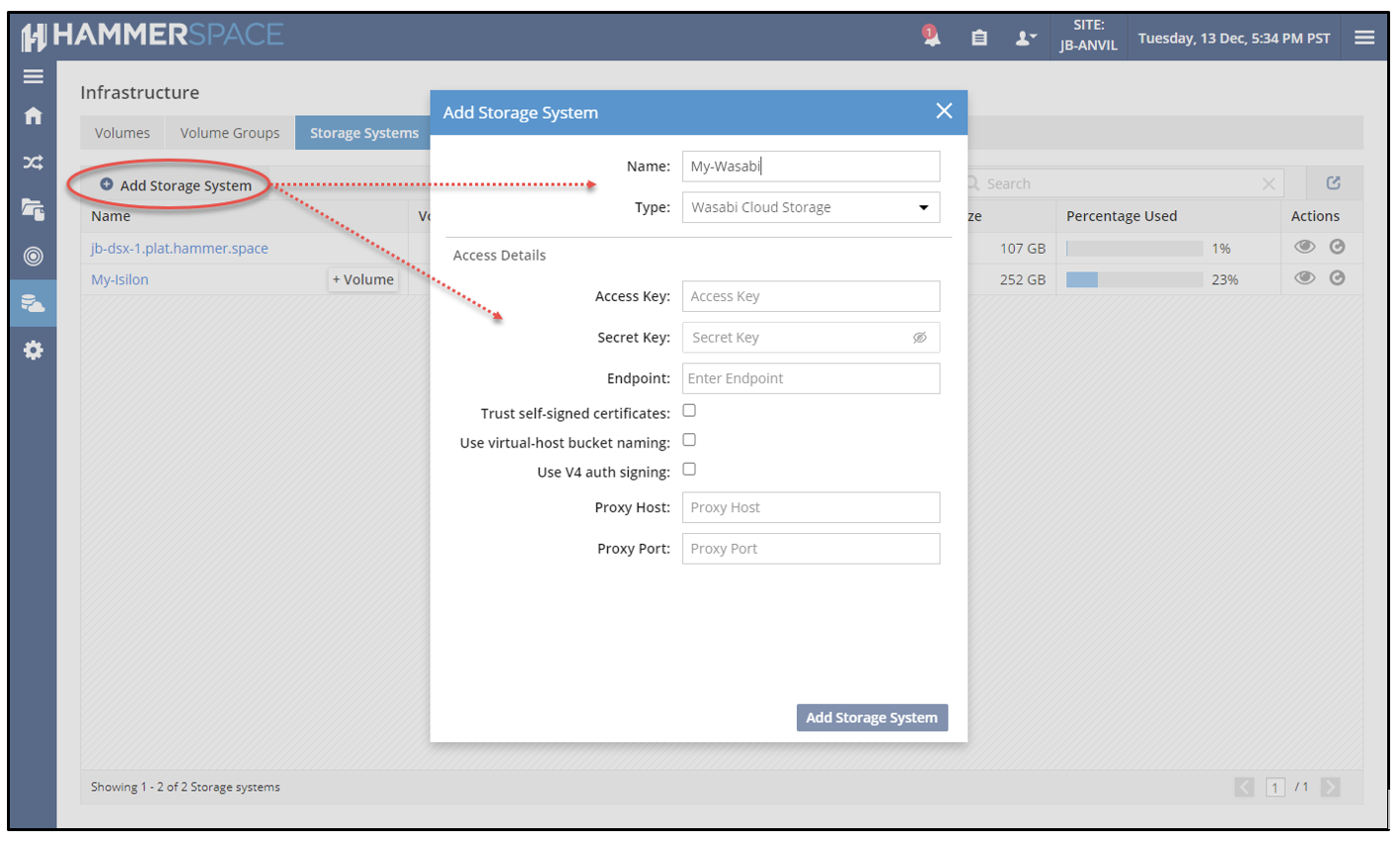Refresh jb-dsx-1.plat.hammer.space row action icon
1400x841 pixels.
tap(1337, 247)
